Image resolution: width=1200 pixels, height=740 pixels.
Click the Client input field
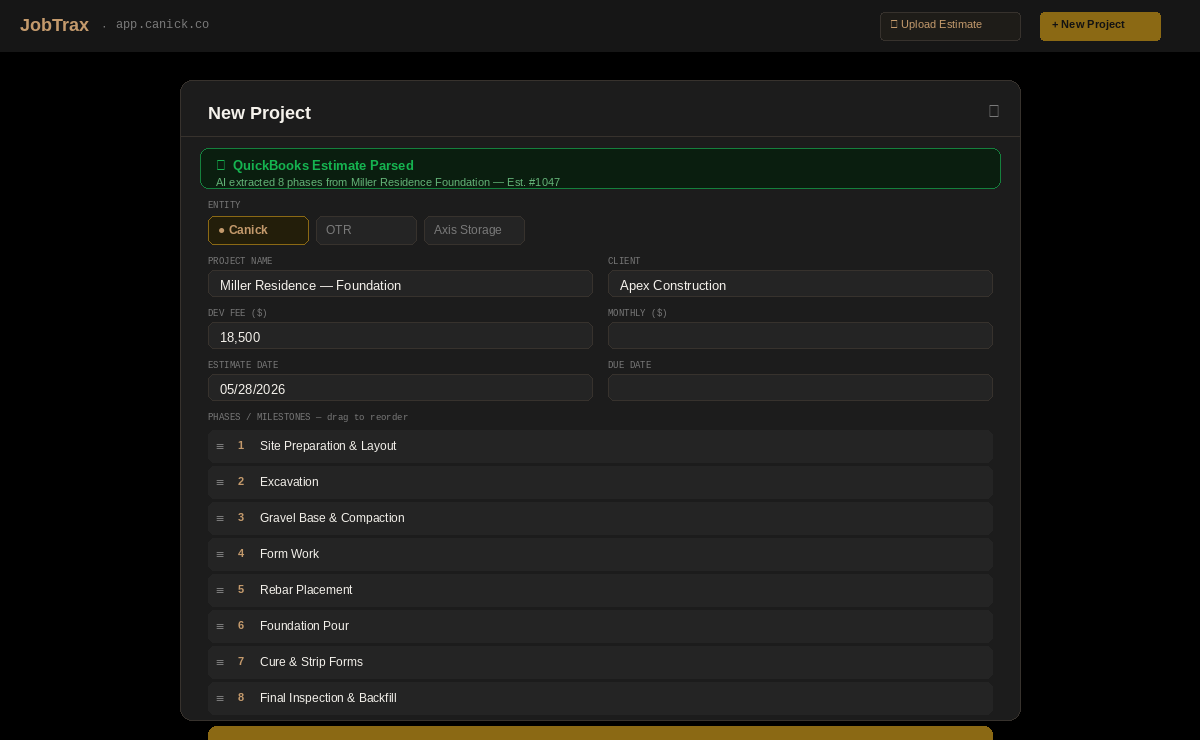[800, 284]
